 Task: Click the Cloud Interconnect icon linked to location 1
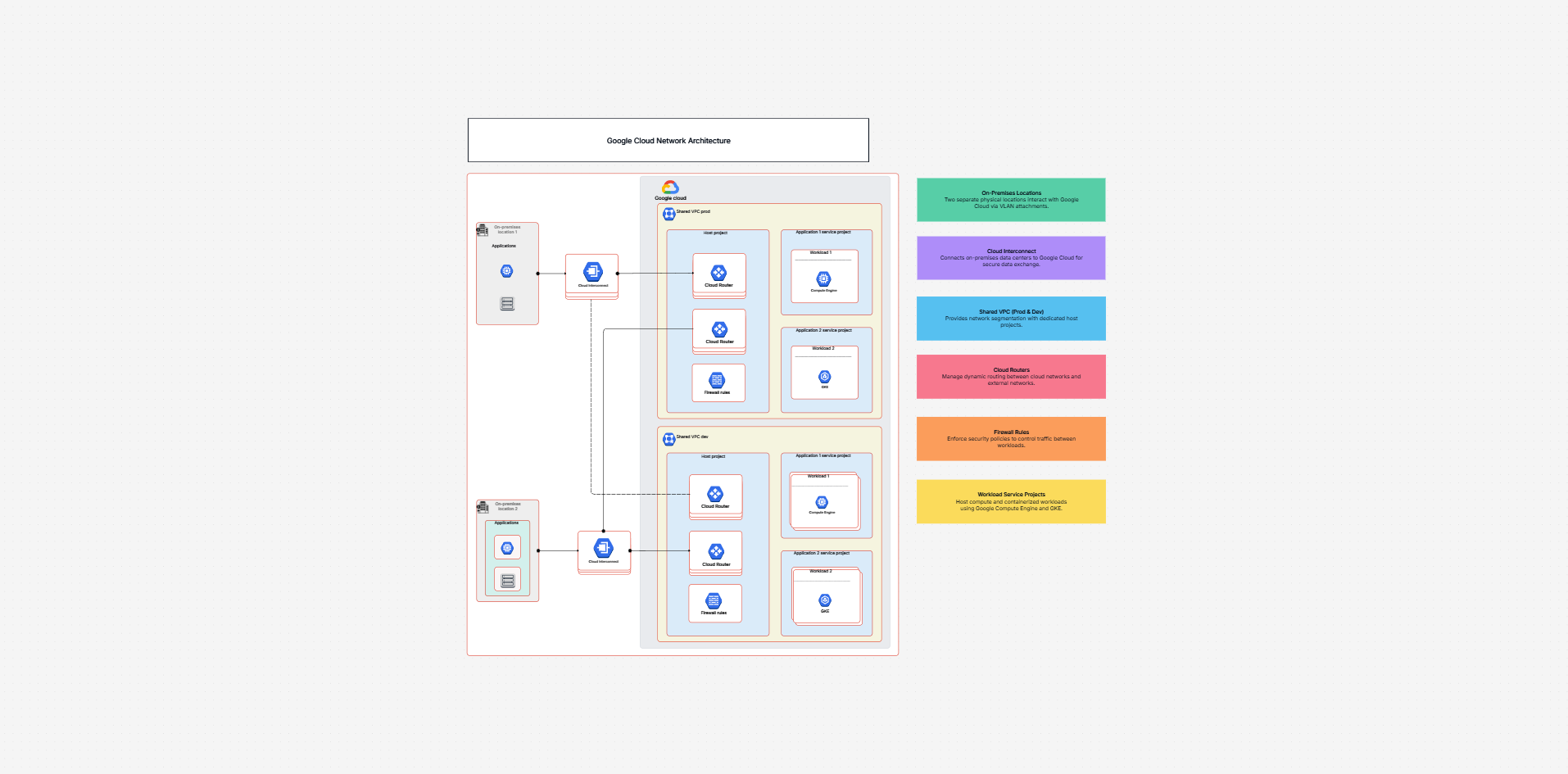(593, 271)
